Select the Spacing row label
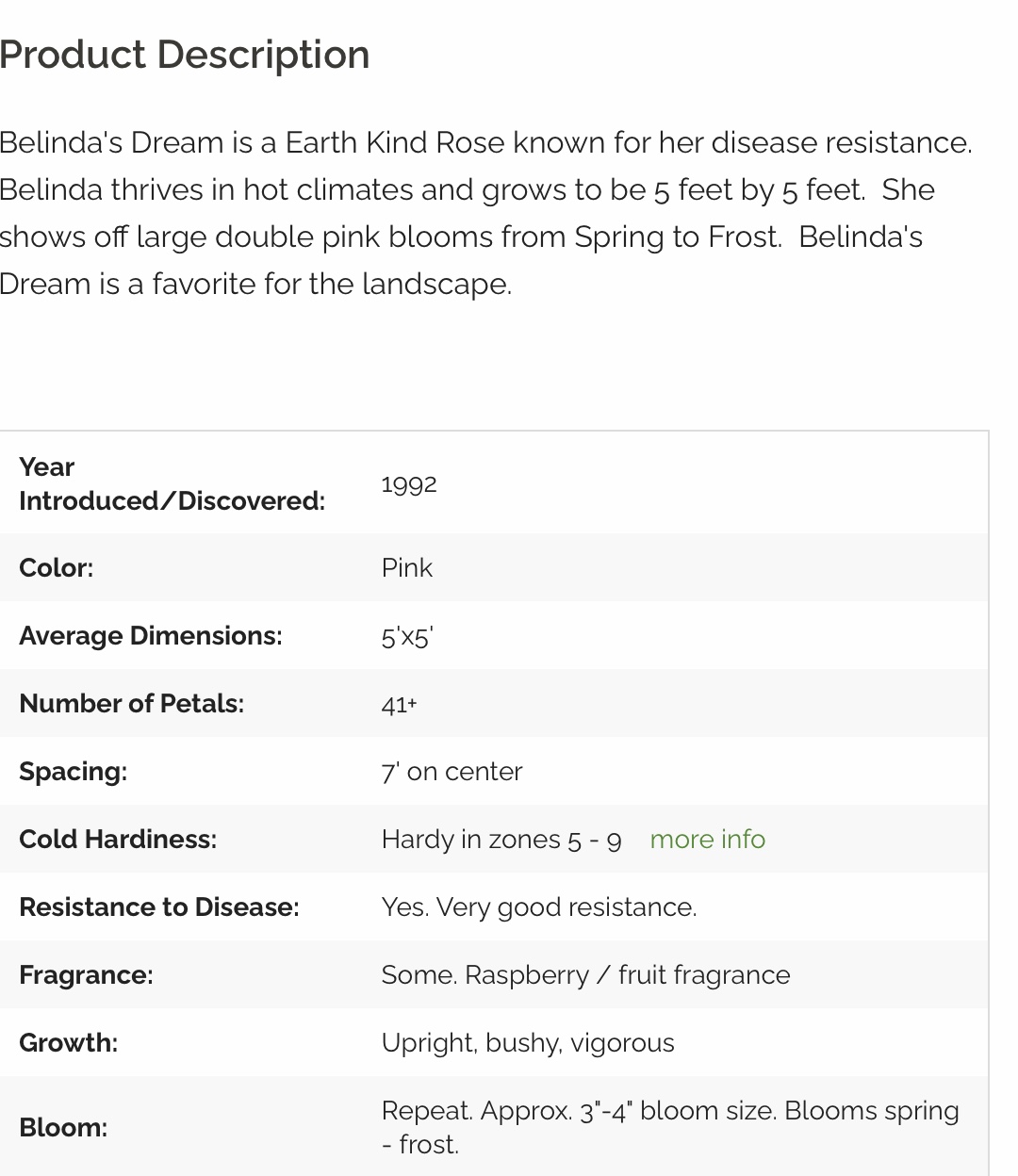Screen dimensions: 1018x1176 pyautogui.click(x=74, y=771)
